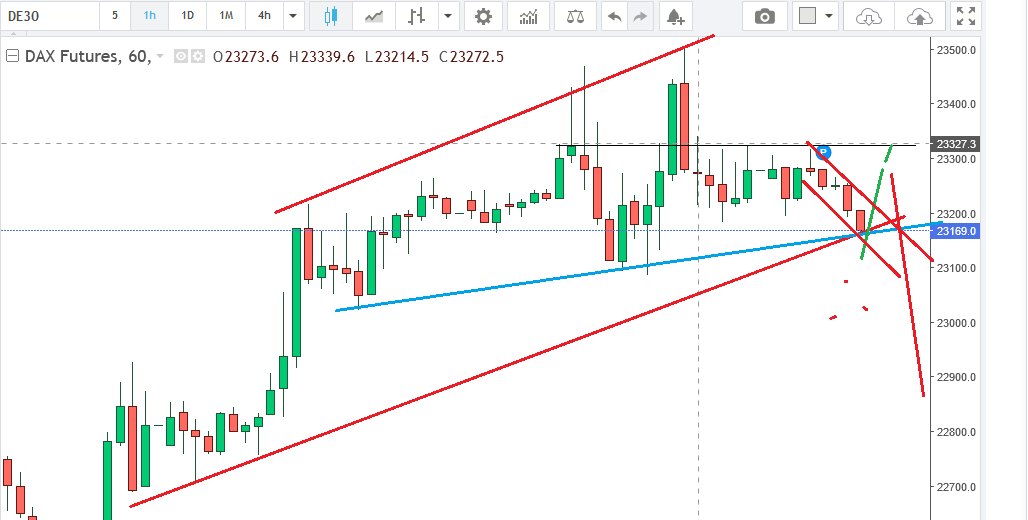Click the 23000.0 price axis label
The height and width of the screenshot is (520, 1028).
point(957,323)
